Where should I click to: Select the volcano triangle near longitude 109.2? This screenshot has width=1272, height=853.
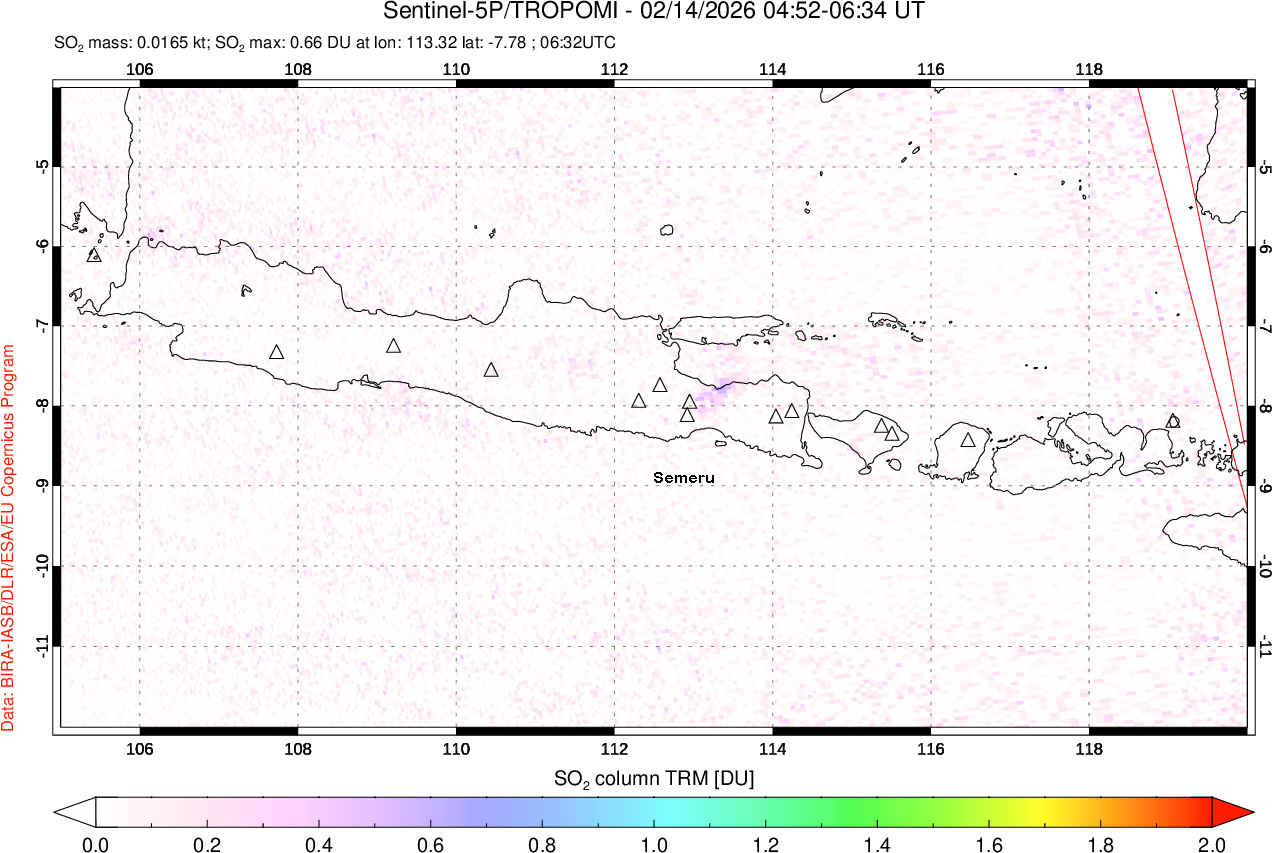click(x=394, y=346)
